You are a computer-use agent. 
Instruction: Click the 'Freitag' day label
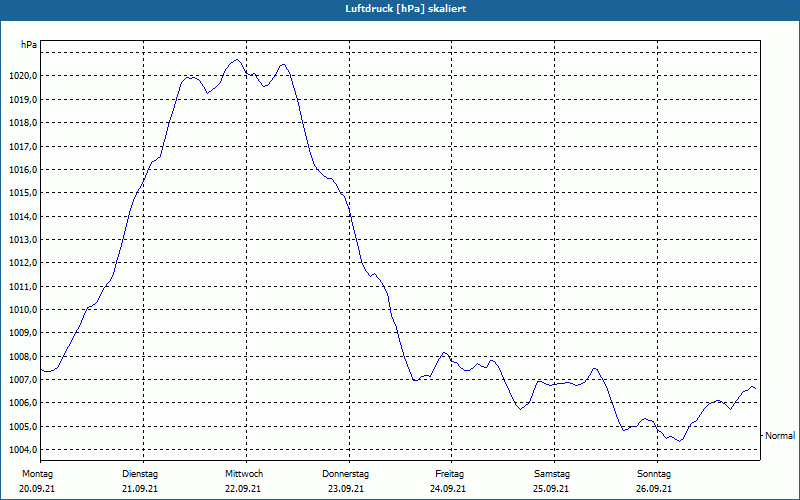click(x=449, y=474)
